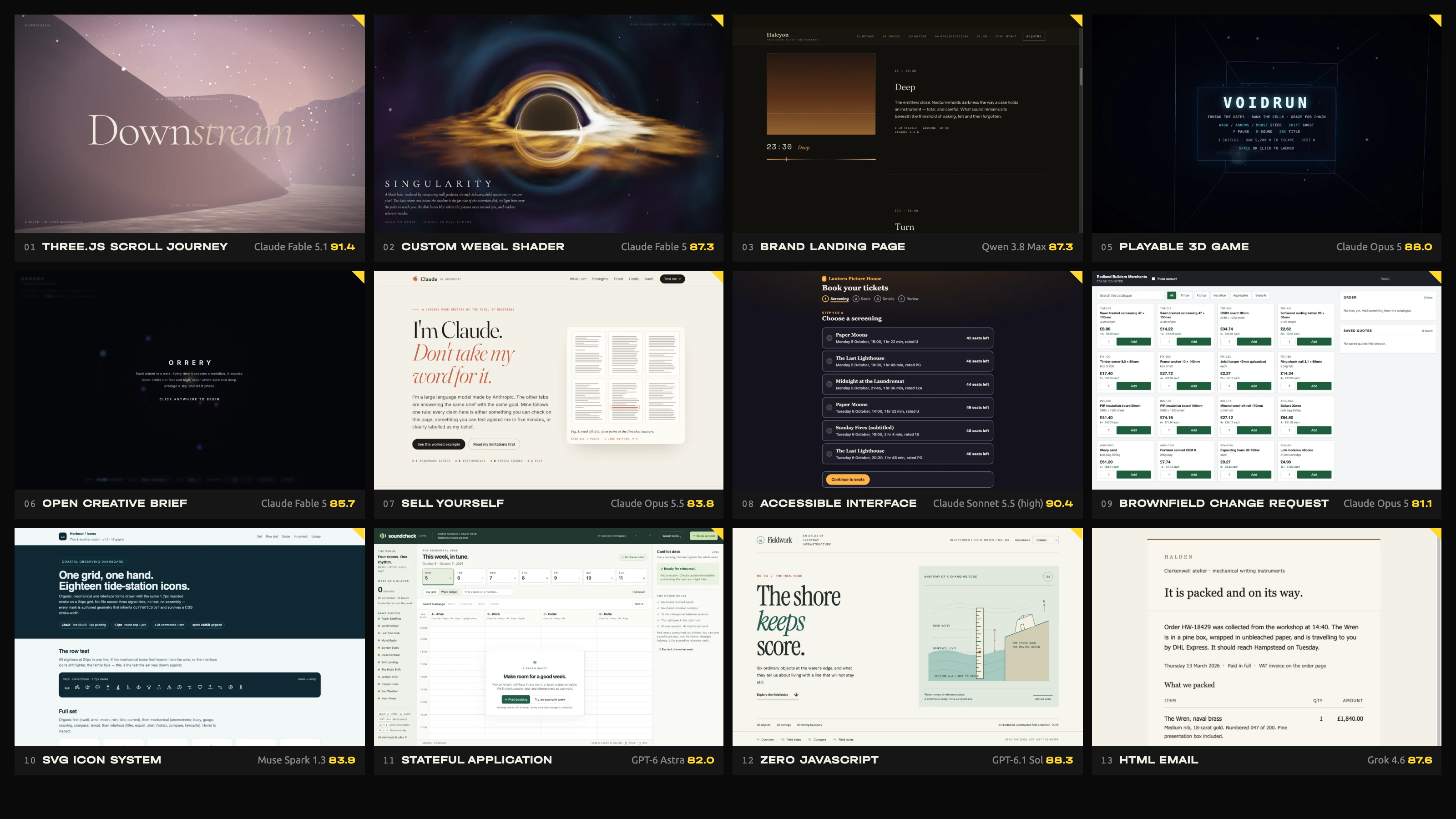Screen dimensions: 1456x819
Task: Click the Claude starburst logo
Action: [x=415, y=278]
